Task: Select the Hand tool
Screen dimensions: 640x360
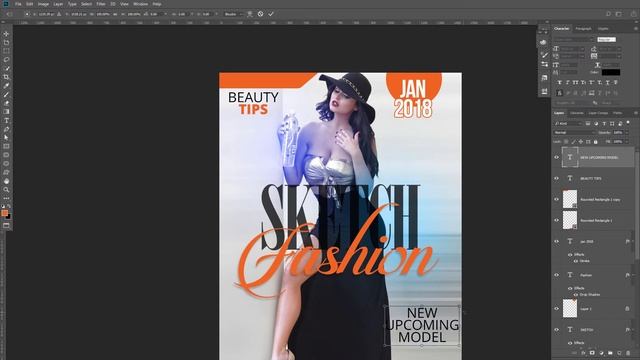Action: (6, 181)
